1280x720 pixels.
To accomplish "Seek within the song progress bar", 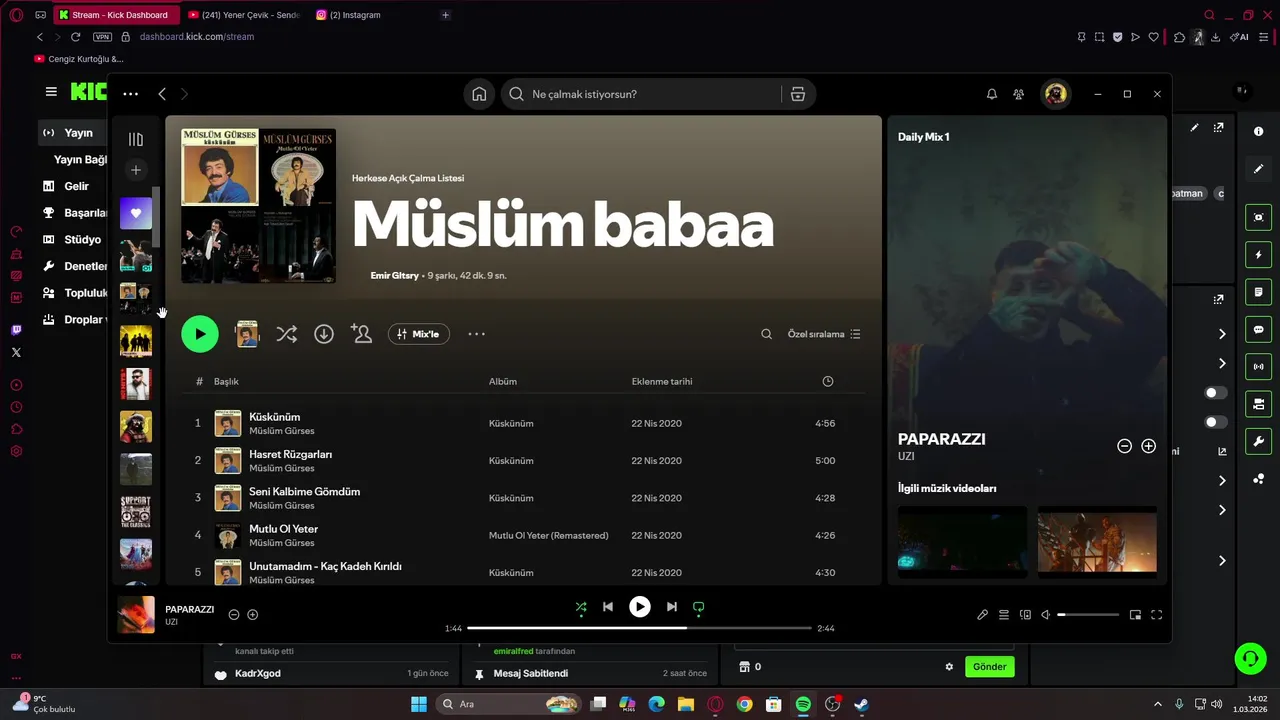I will [639, 628].
